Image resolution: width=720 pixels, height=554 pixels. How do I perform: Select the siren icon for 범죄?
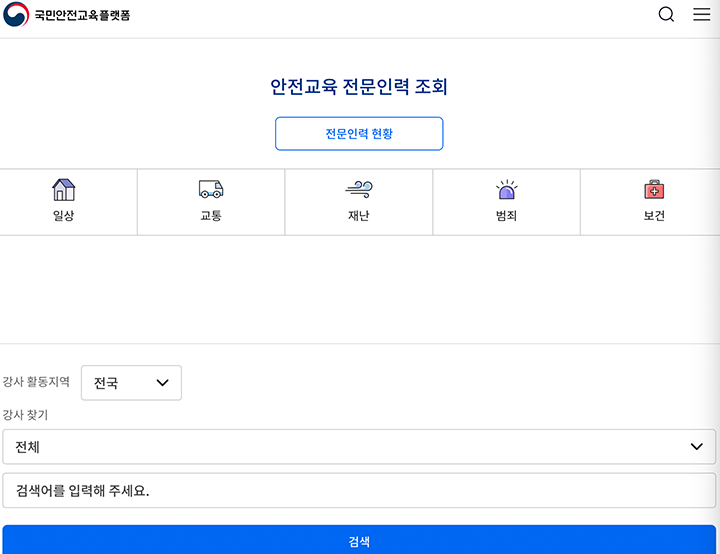pos(506,189)
